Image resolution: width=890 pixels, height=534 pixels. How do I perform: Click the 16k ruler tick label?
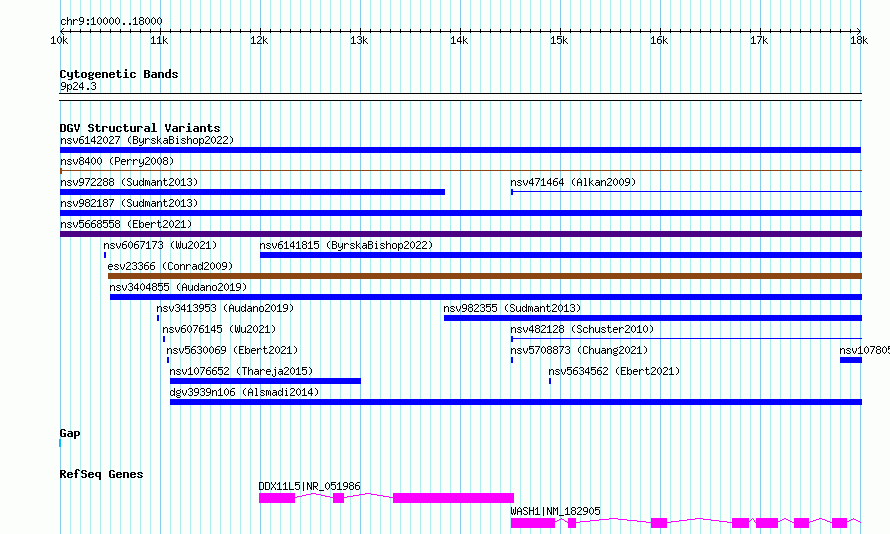pos(659,40)
